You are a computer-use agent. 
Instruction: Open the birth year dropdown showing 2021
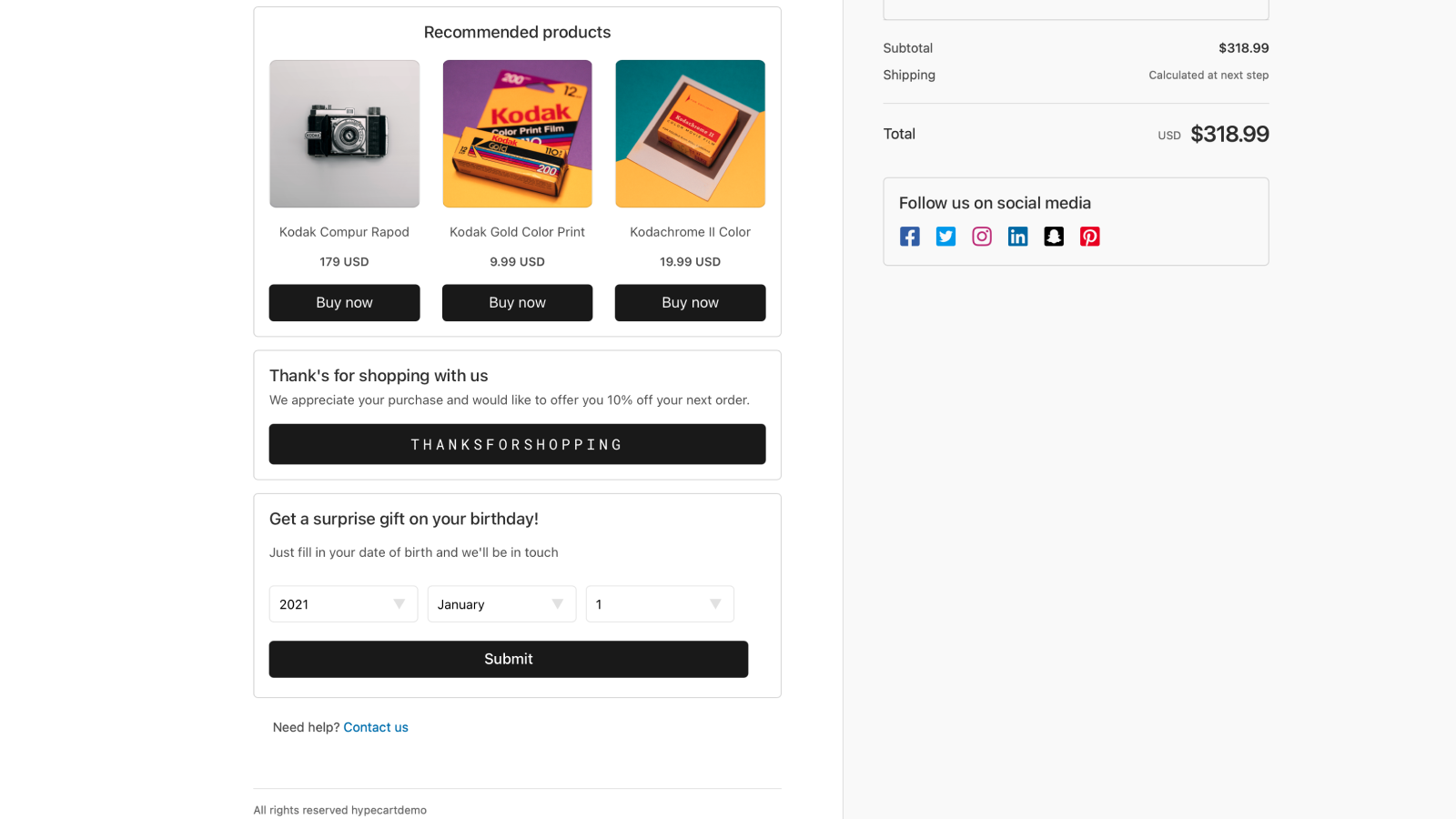point(343,603)
